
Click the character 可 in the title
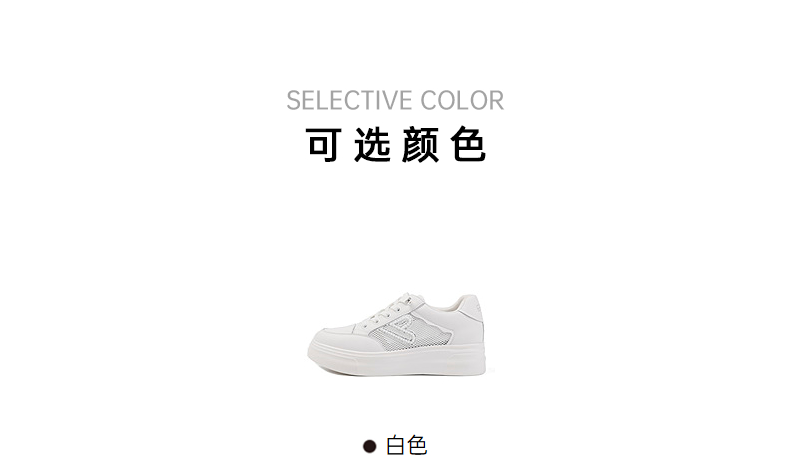(x=324, y=145)
